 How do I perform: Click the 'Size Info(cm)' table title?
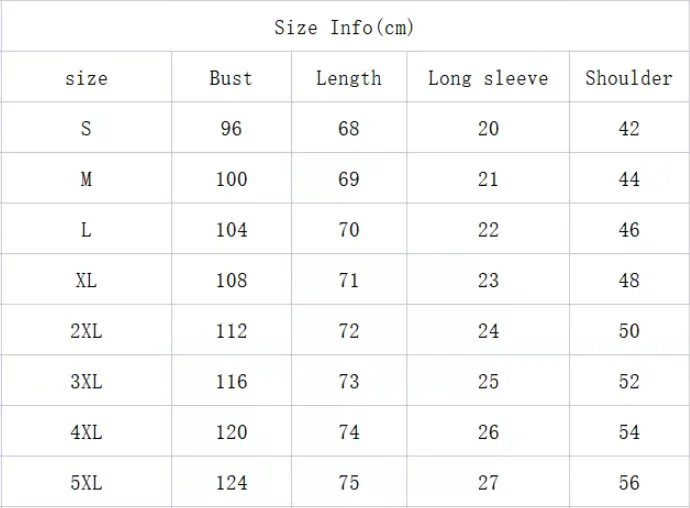(x=344, y=27)
